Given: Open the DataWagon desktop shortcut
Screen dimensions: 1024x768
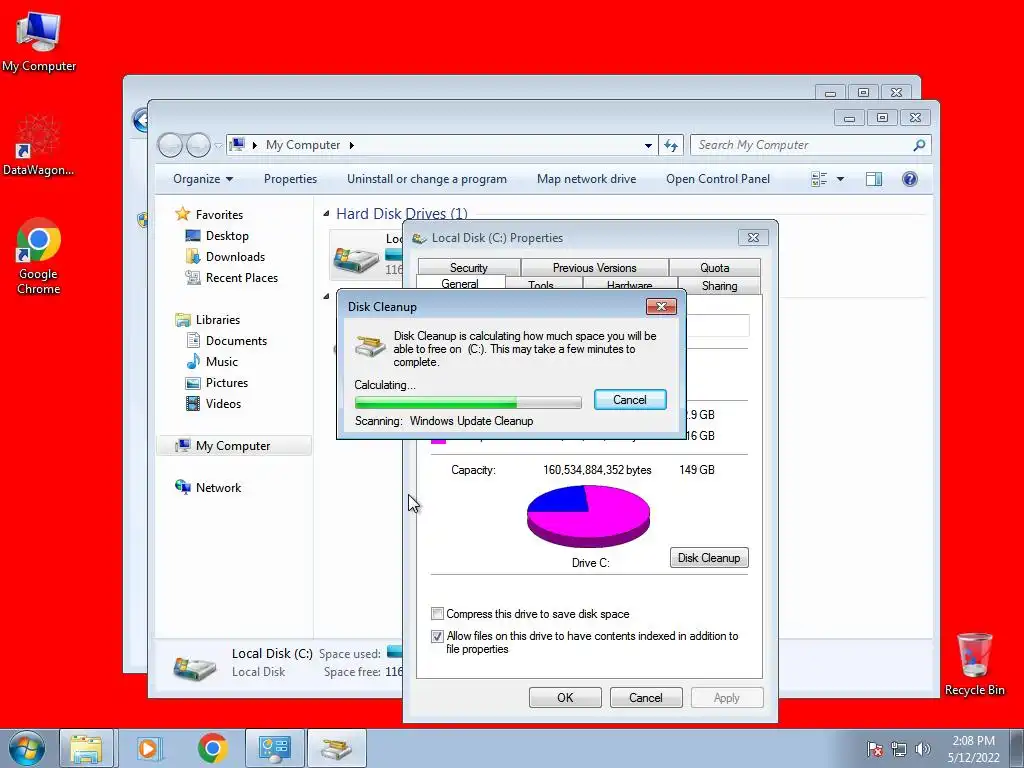Looking at the screenshot, I should coord(38,145).
